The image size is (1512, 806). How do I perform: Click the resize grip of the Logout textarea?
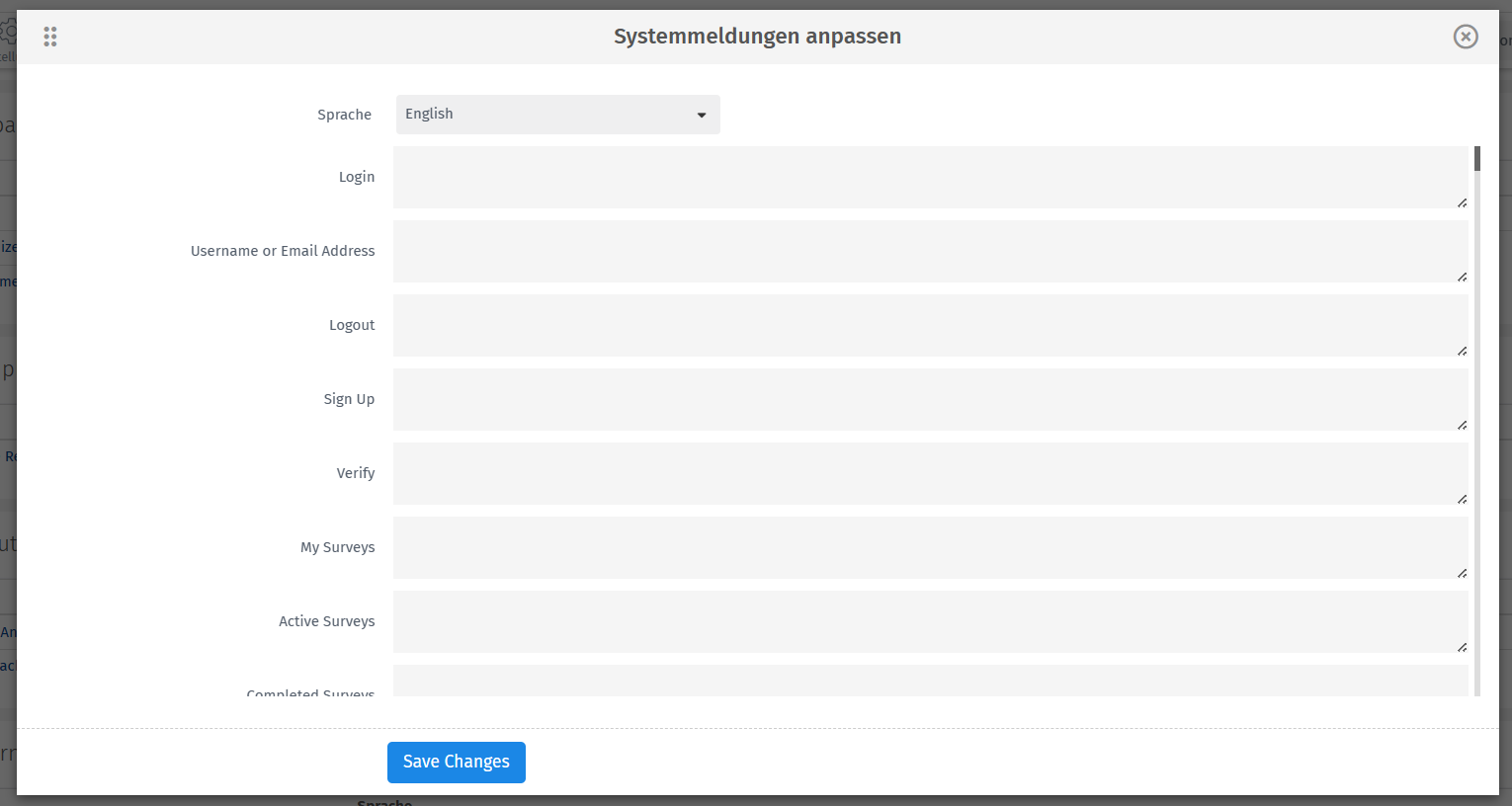[1462, 350]
